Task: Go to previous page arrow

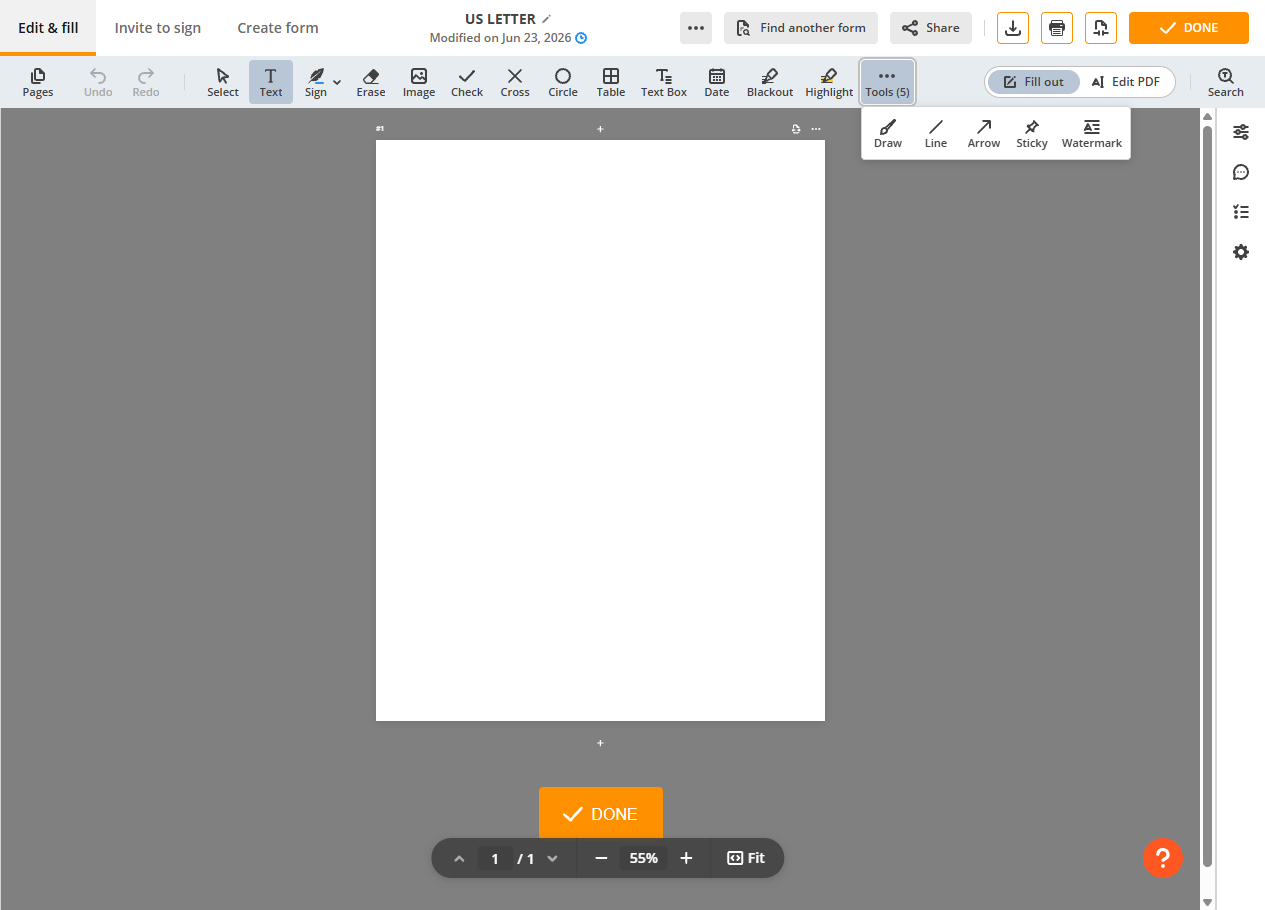Action: pyautogui.click(x=459, y=858)
